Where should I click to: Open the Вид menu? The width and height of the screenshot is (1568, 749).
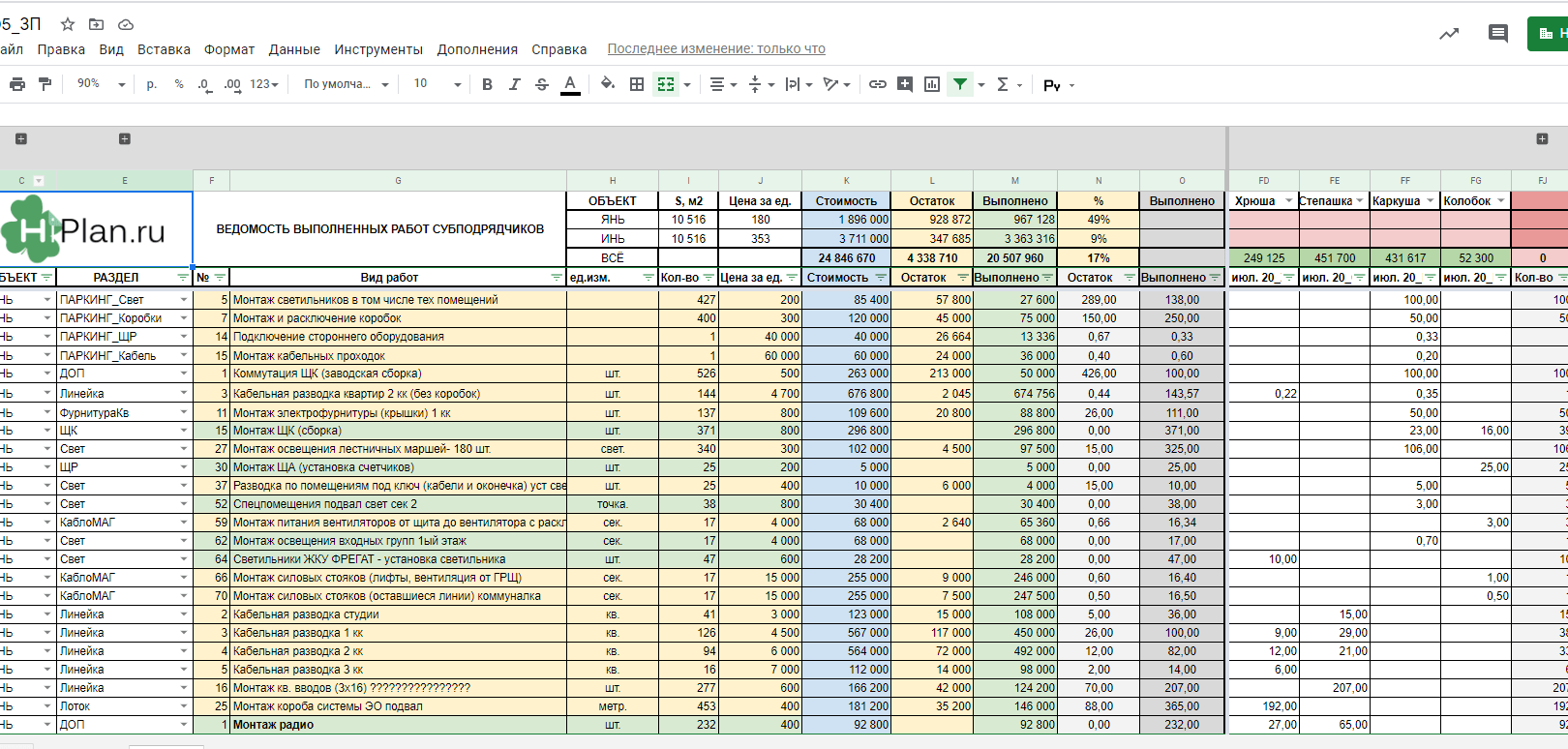point(111,49)
